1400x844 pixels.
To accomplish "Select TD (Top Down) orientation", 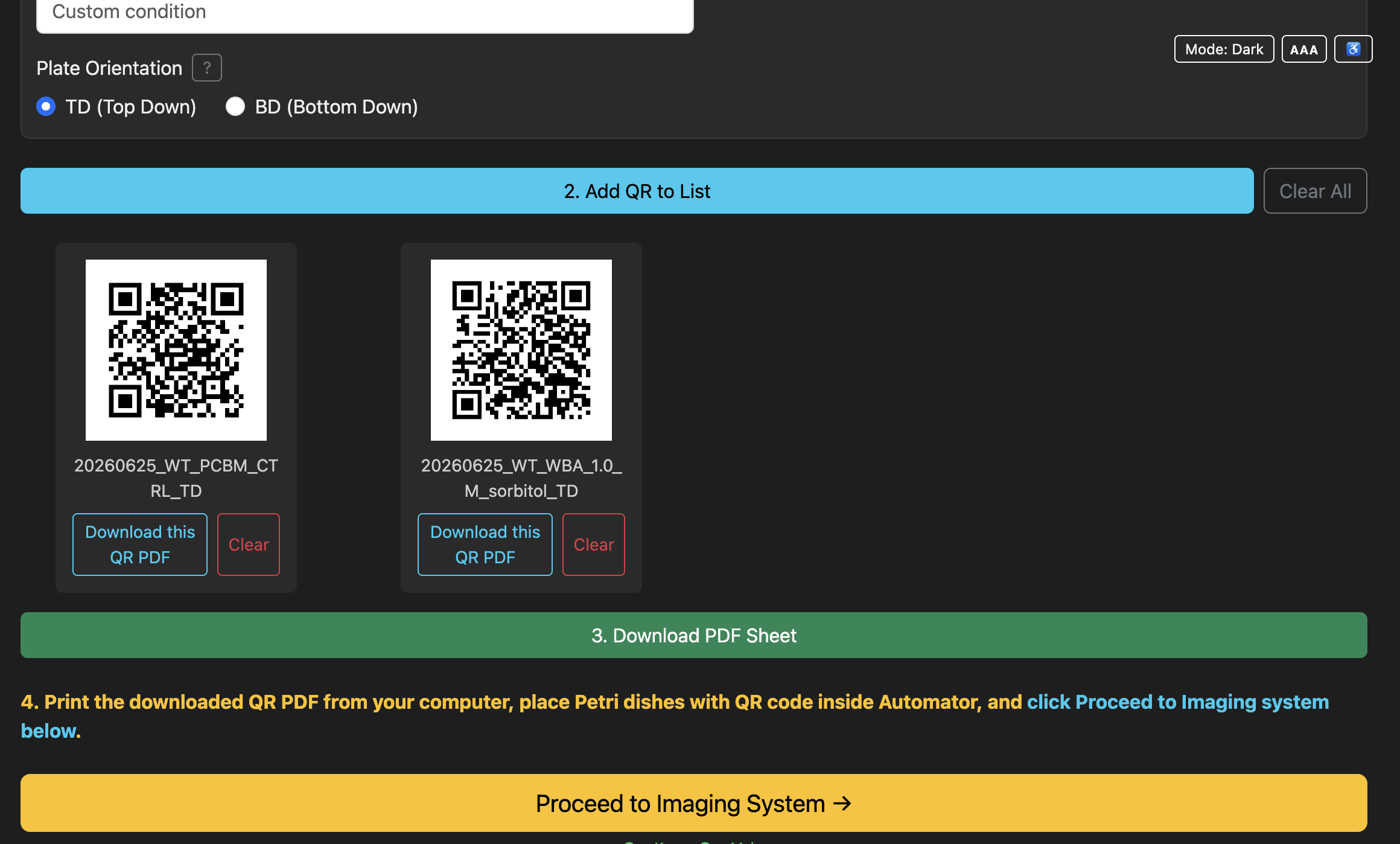I will click(46, 106).
